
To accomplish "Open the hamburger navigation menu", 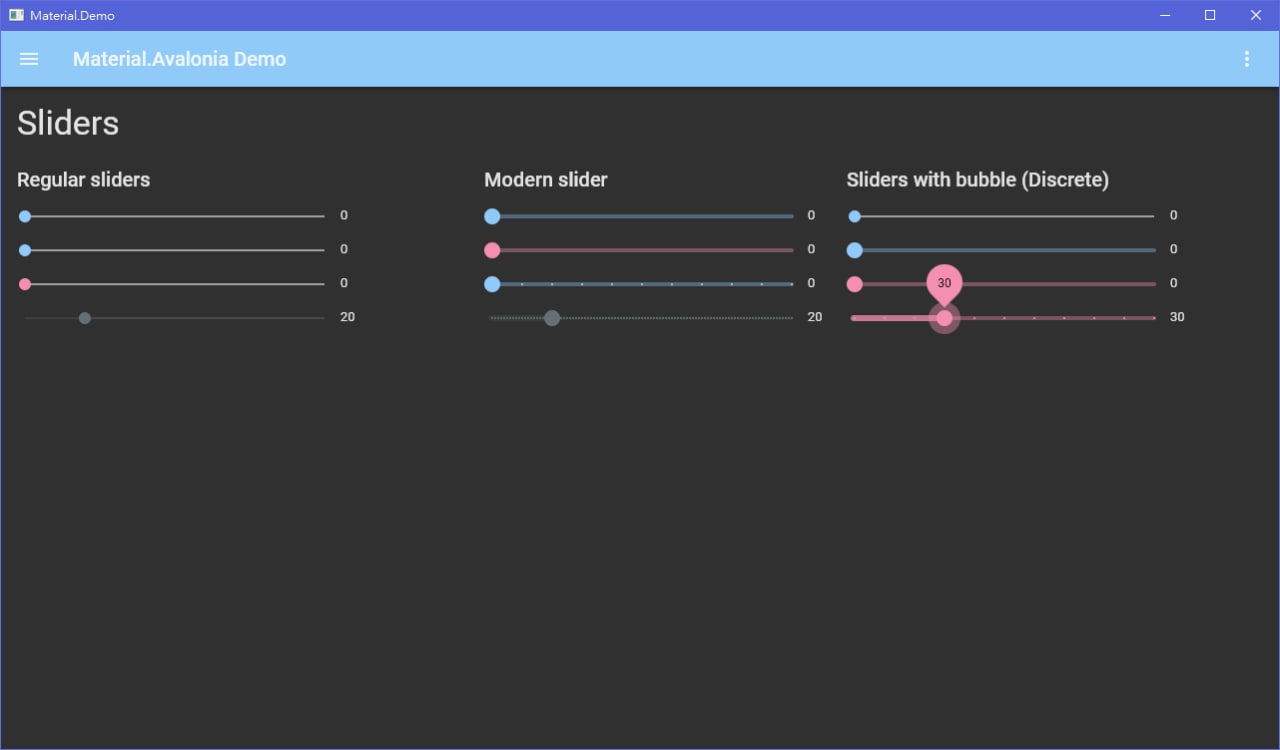I will pos(29,59).
